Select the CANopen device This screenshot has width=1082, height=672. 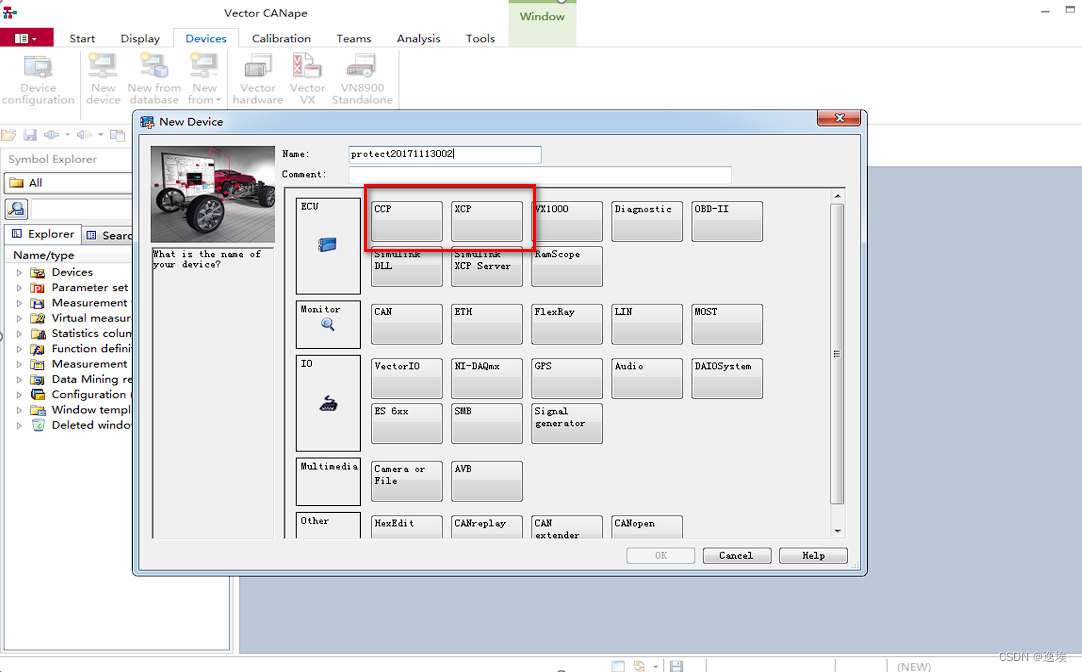tap(647, 526)
